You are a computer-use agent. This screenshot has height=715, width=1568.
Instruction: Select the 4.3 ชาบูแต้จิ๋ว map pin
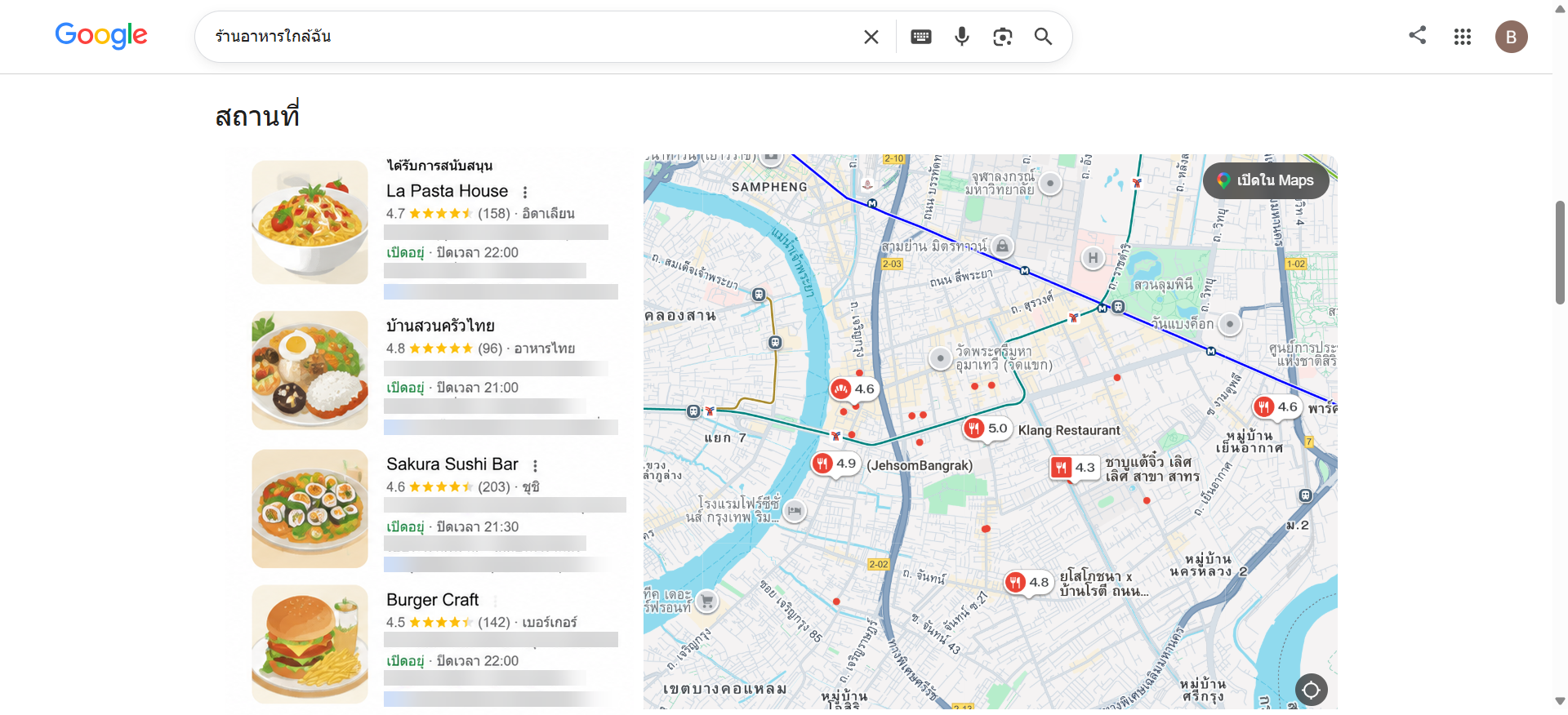[1074, 468]
